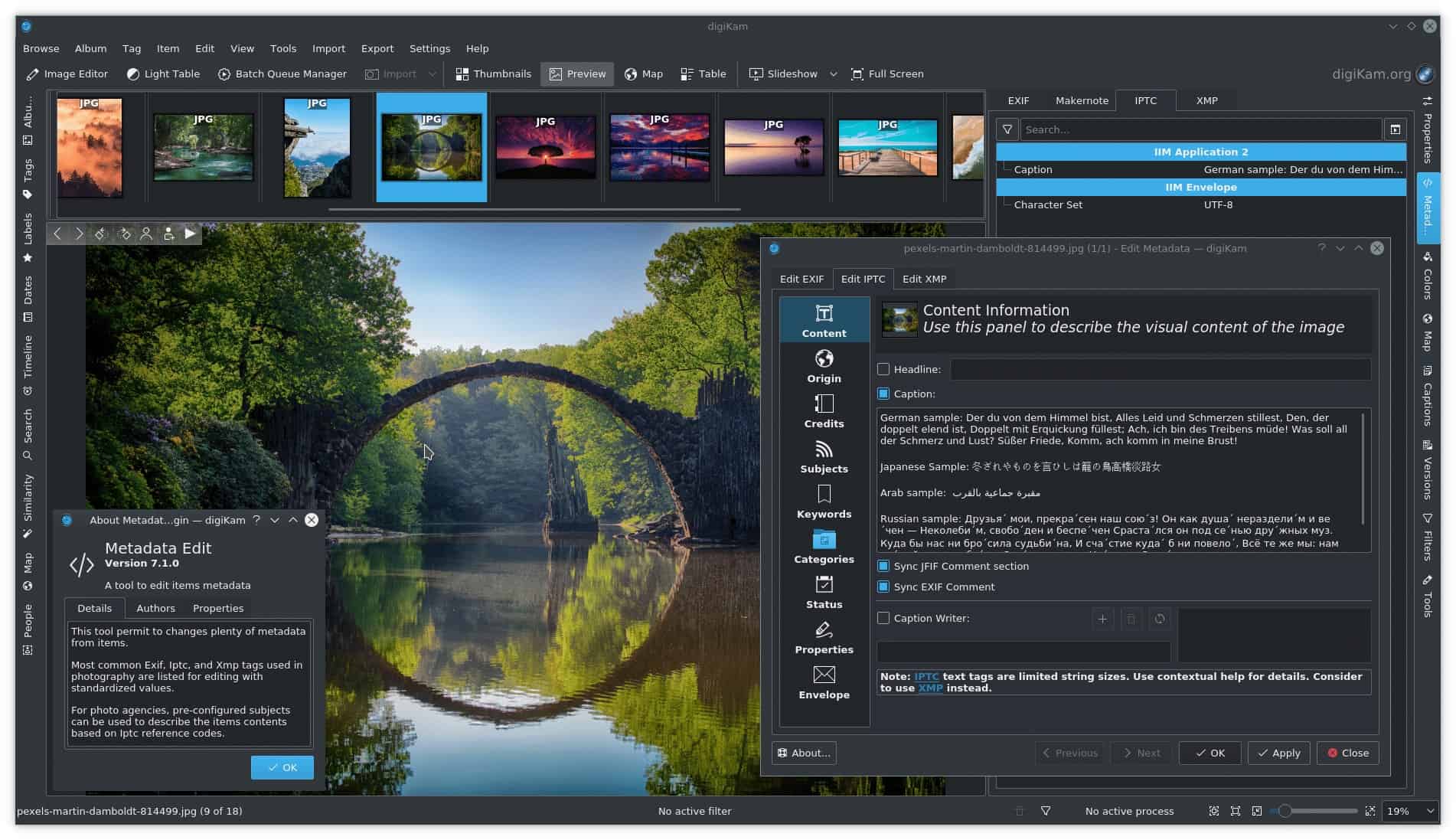Enter Full Screen mode

pos(886,74)
